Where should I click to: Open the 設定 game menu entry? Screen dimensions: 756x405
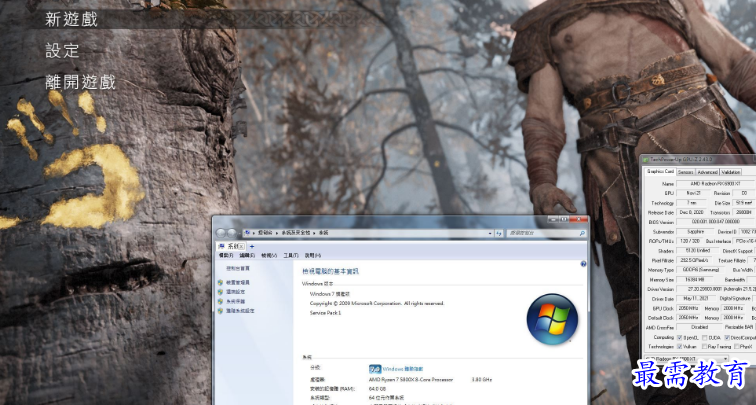(x=62, y=51)
